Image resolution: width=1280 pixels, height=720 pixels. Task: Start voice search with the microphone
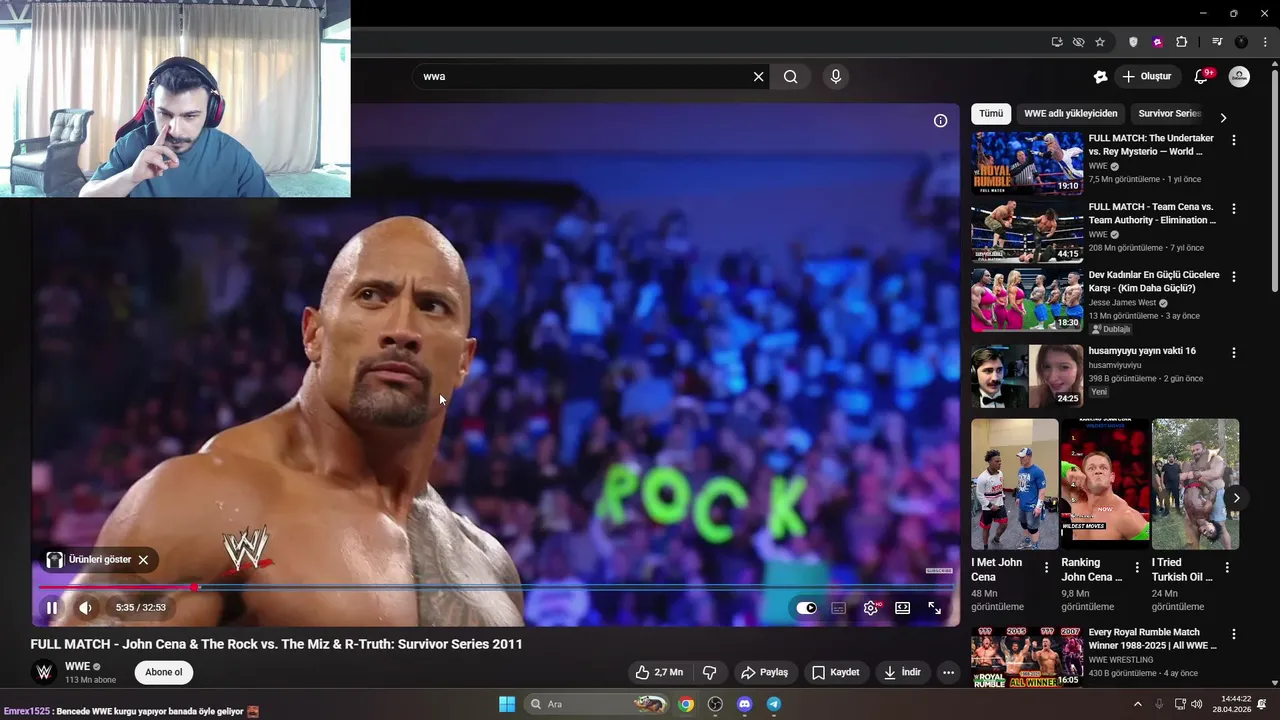836,77
